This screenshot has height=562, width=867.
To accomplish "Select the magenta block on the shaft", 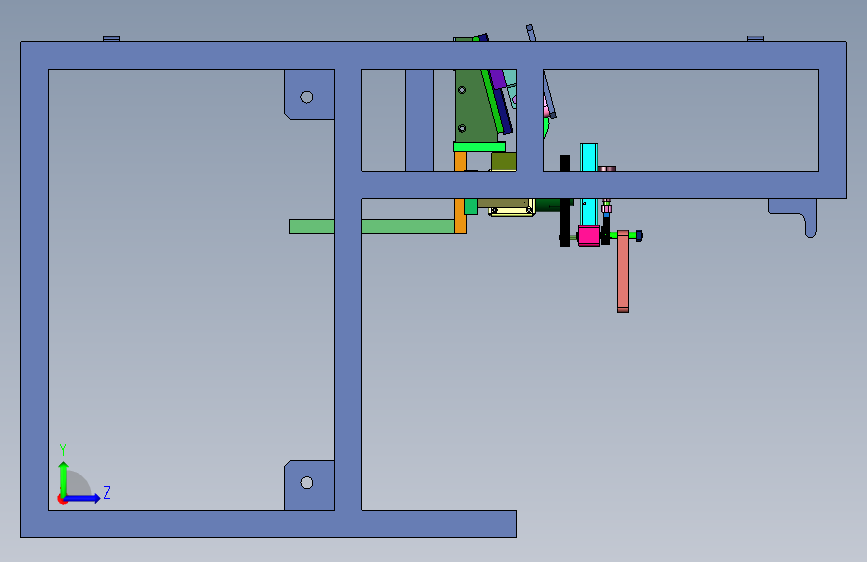I will coord(589,236).
